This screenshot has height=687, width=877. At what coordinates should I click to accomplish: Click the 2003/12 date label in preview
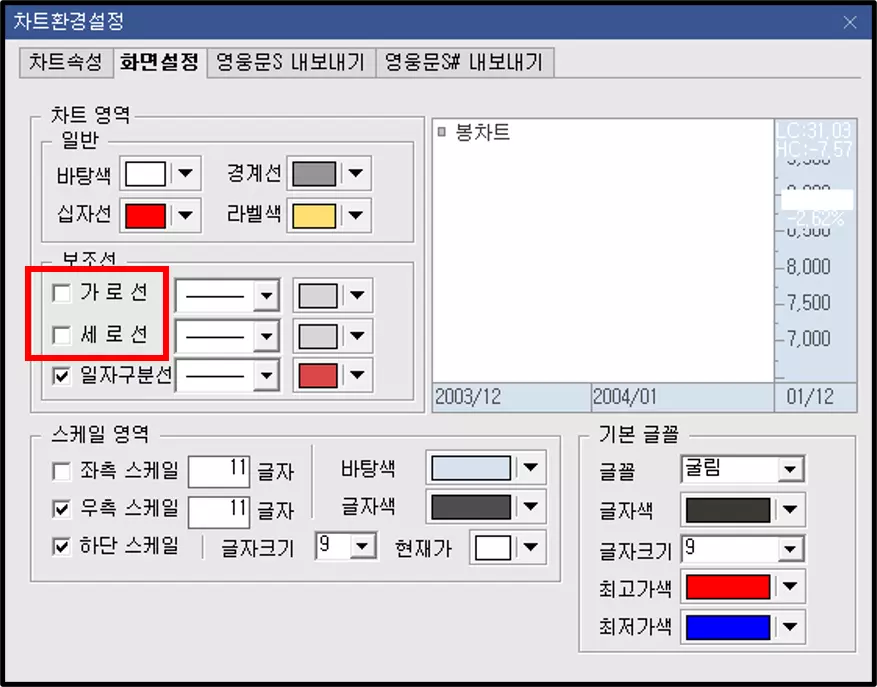point(468,397)
